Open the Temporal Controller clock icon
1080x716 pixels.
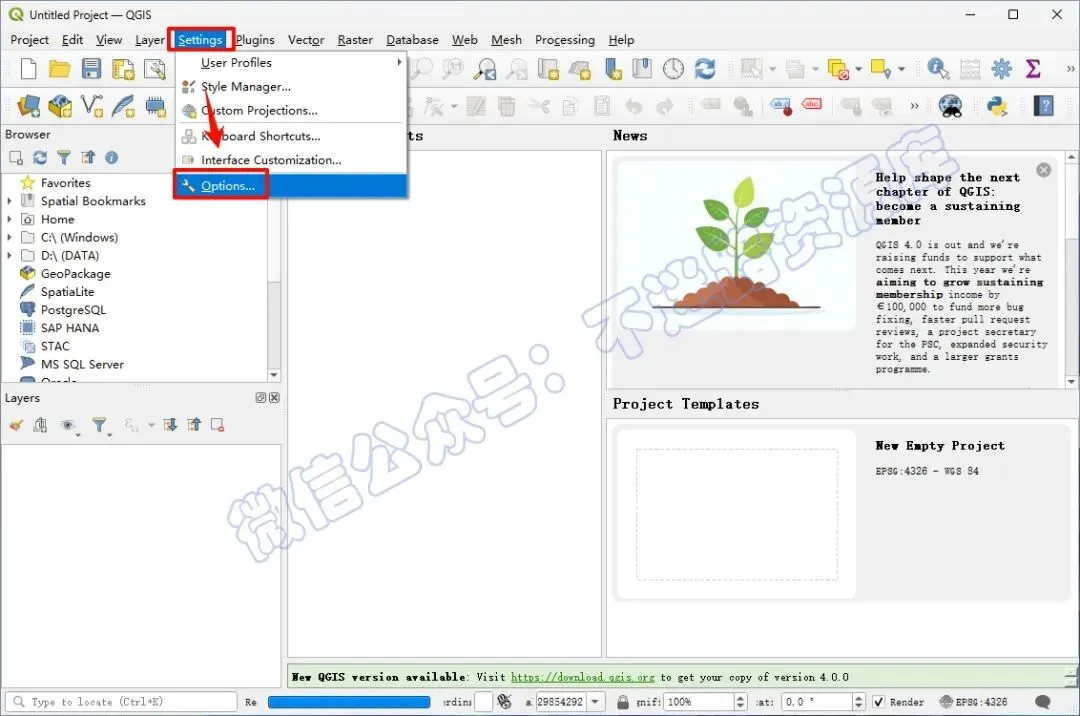[x=673, y=69]
